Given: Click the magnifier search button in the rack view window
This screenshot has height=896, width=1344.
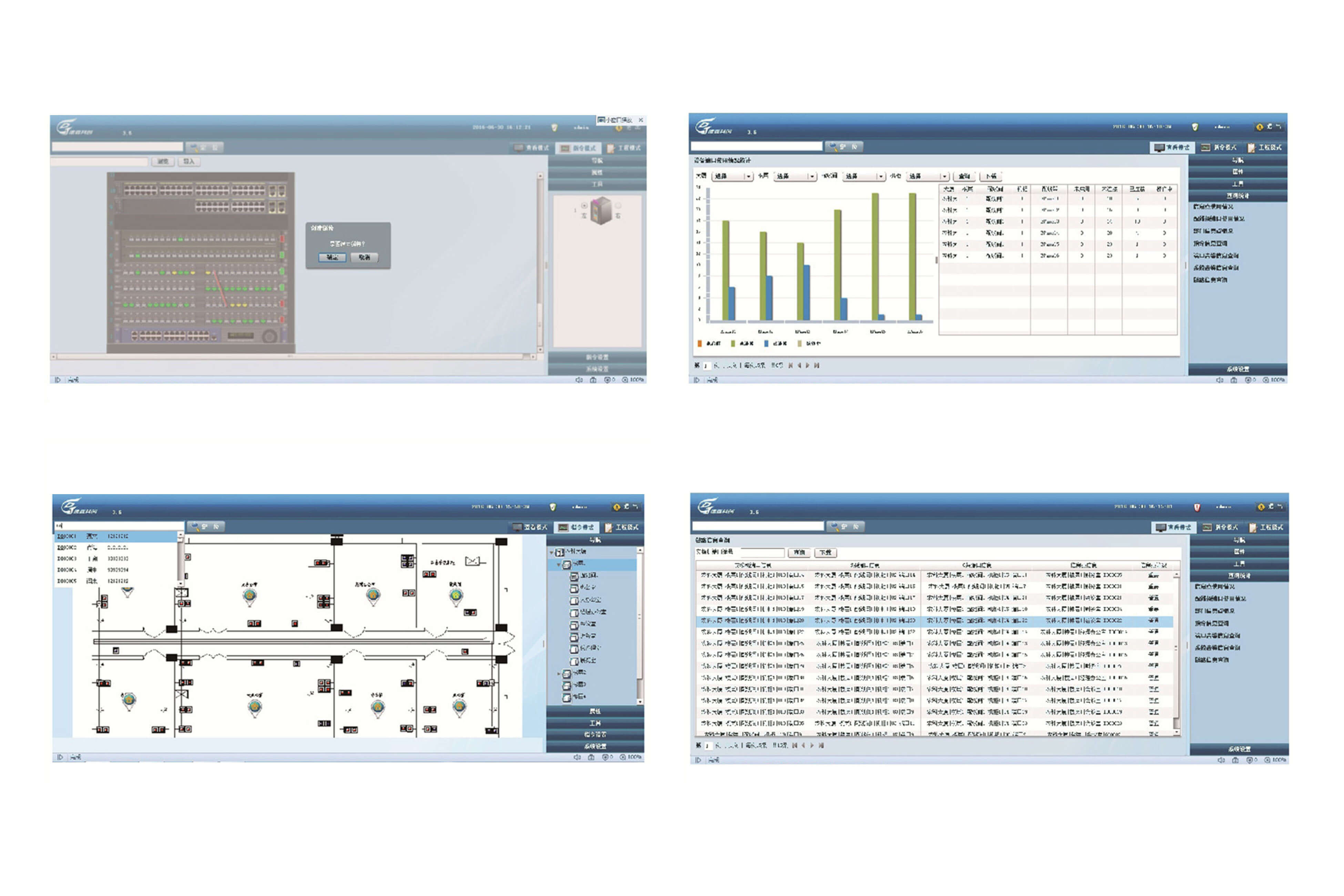Looking at the screenshot, I should click(205, 147).
